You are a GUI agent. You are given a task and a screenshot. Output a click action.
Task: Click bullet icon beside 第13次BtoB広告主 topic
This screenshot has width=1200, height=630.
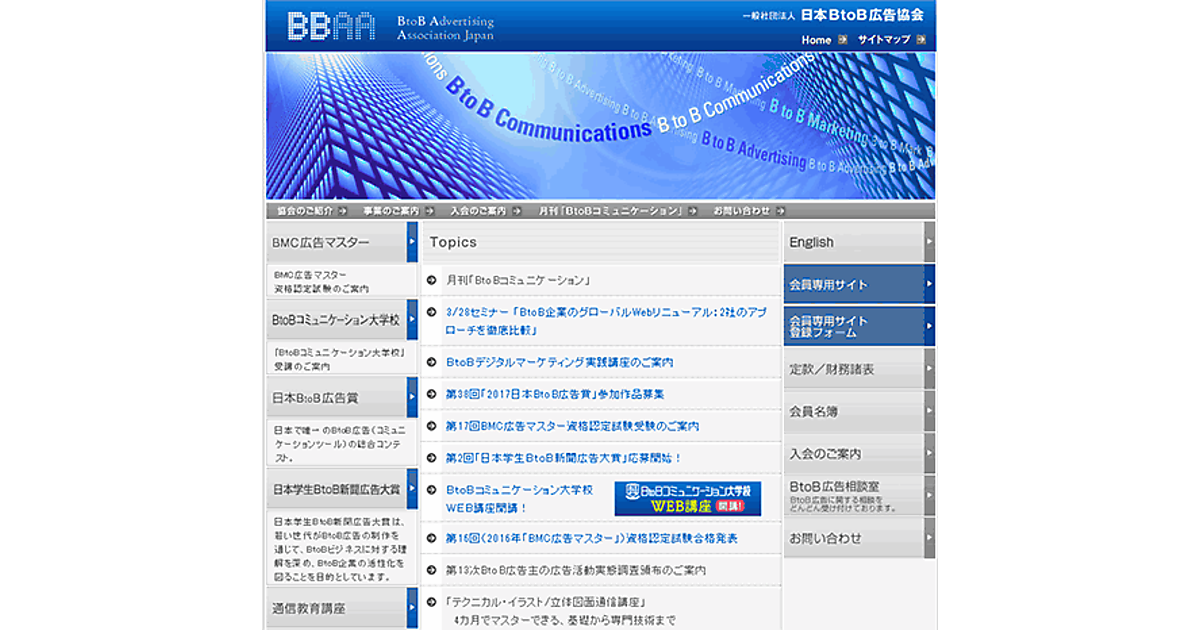(431, 570)
